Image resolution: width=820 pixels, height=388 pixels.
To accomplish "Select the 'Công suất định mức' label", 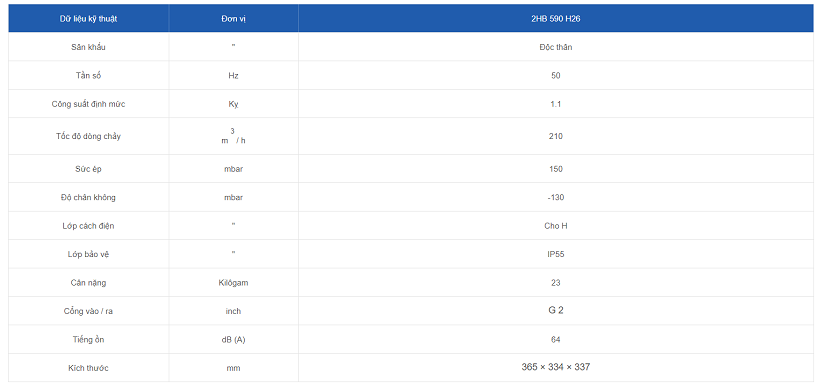I will [x=88, y=104].
